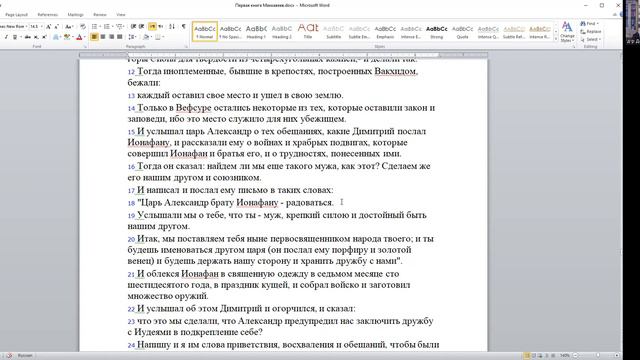Apply the Numbering list icon
The image size is (640, 360).
pos(107,27)
